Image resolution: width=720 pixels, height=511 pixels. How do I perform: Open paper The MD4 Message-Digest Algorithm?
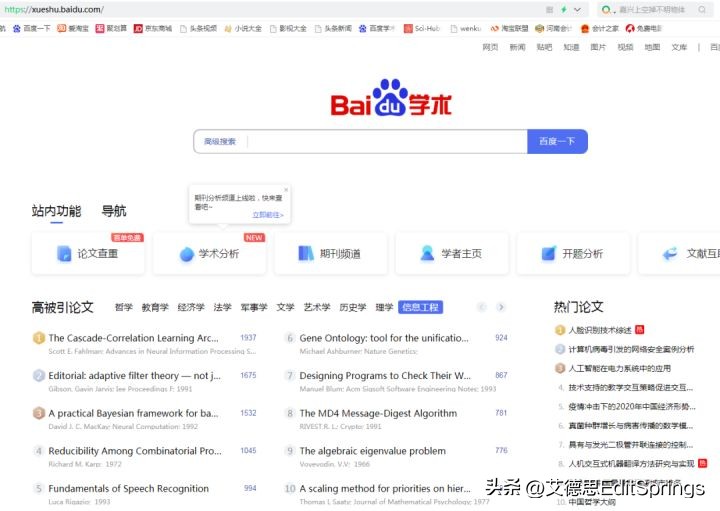click(378, 413)
